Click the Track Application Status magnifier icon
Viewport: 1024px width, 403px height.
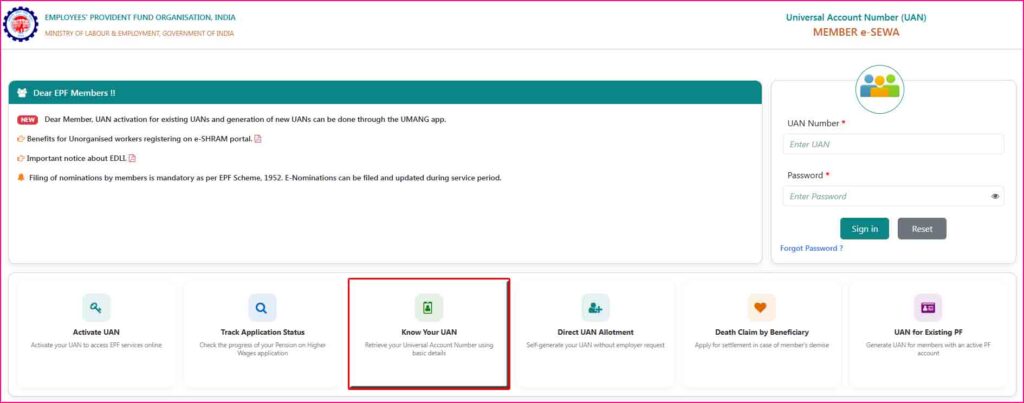[262, 307]
